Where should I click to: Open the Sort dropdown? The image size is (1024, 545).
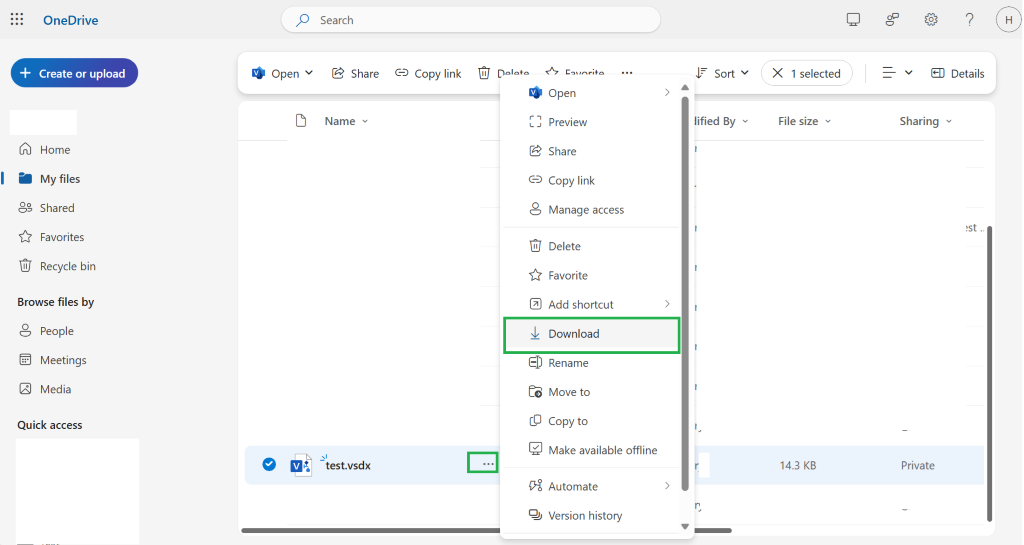(x=722, y=73)
